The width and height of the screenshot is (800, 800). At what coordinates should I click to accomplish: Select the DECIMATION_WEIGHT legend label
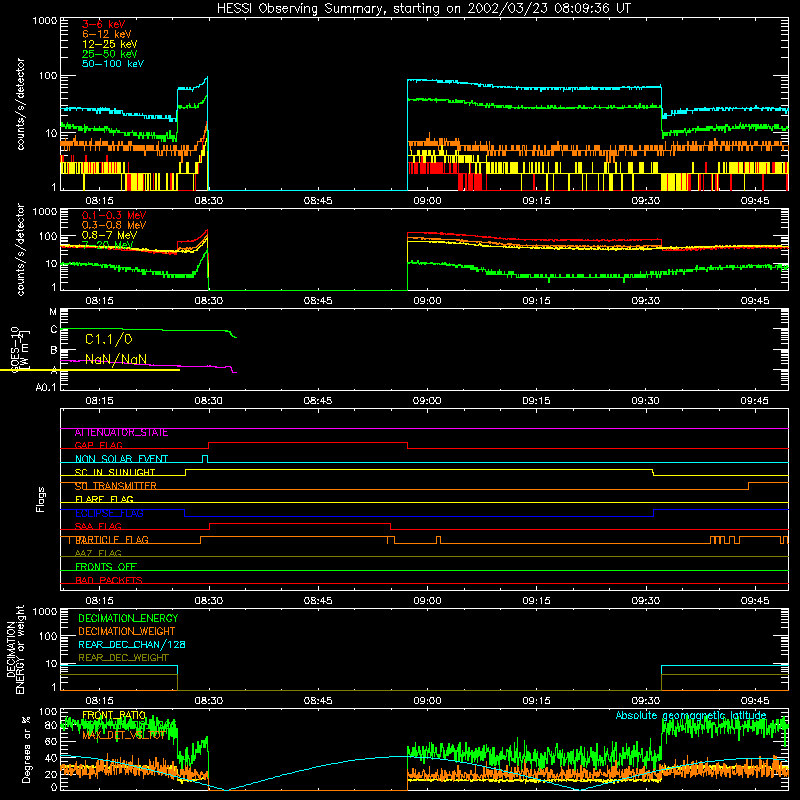pos(127,632)
